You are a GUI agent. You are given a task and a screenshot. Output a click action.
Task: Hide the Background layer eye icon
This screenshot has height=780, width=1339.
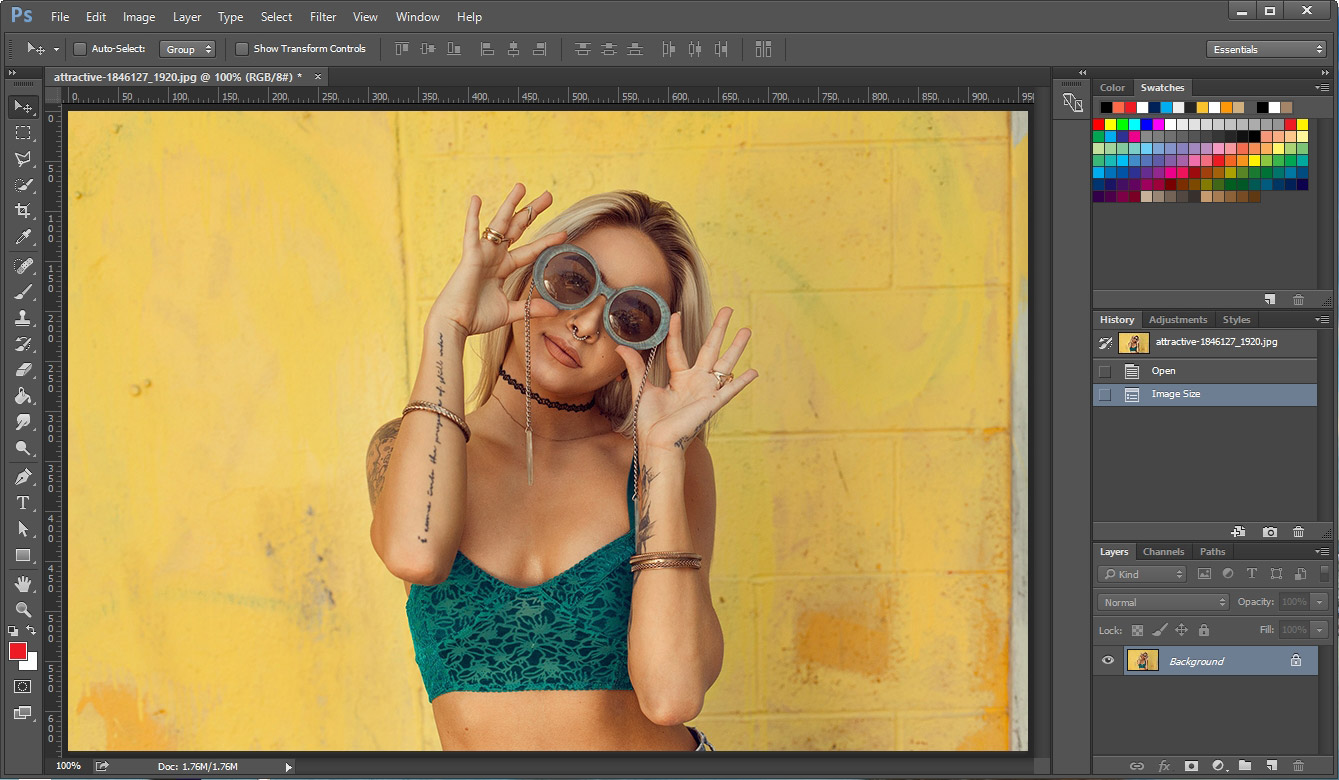click(1108, 660)
